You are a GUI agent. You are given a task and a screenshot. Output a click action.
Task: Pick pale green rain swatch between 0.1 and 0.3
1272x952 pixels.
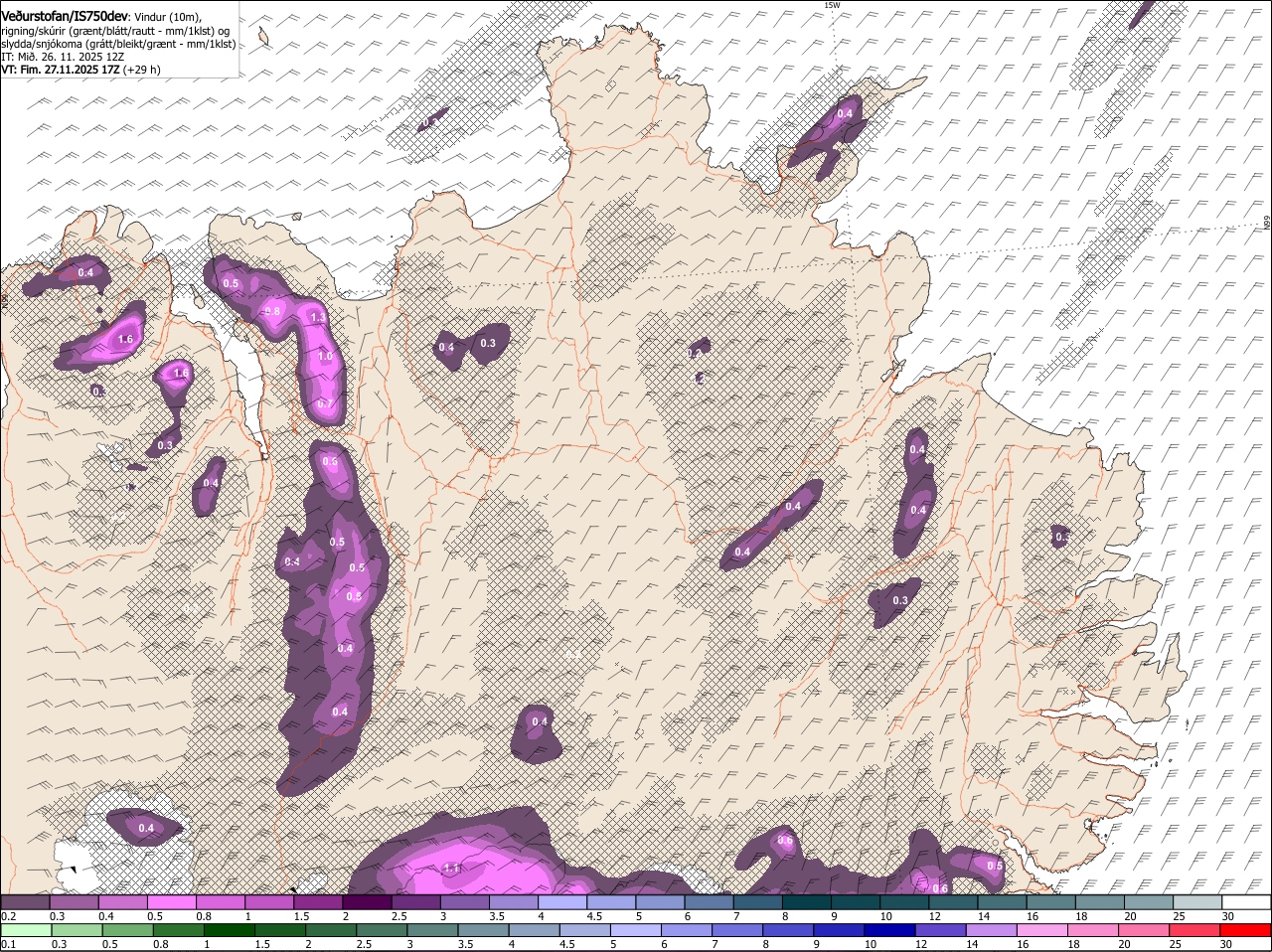pos(25,931)
